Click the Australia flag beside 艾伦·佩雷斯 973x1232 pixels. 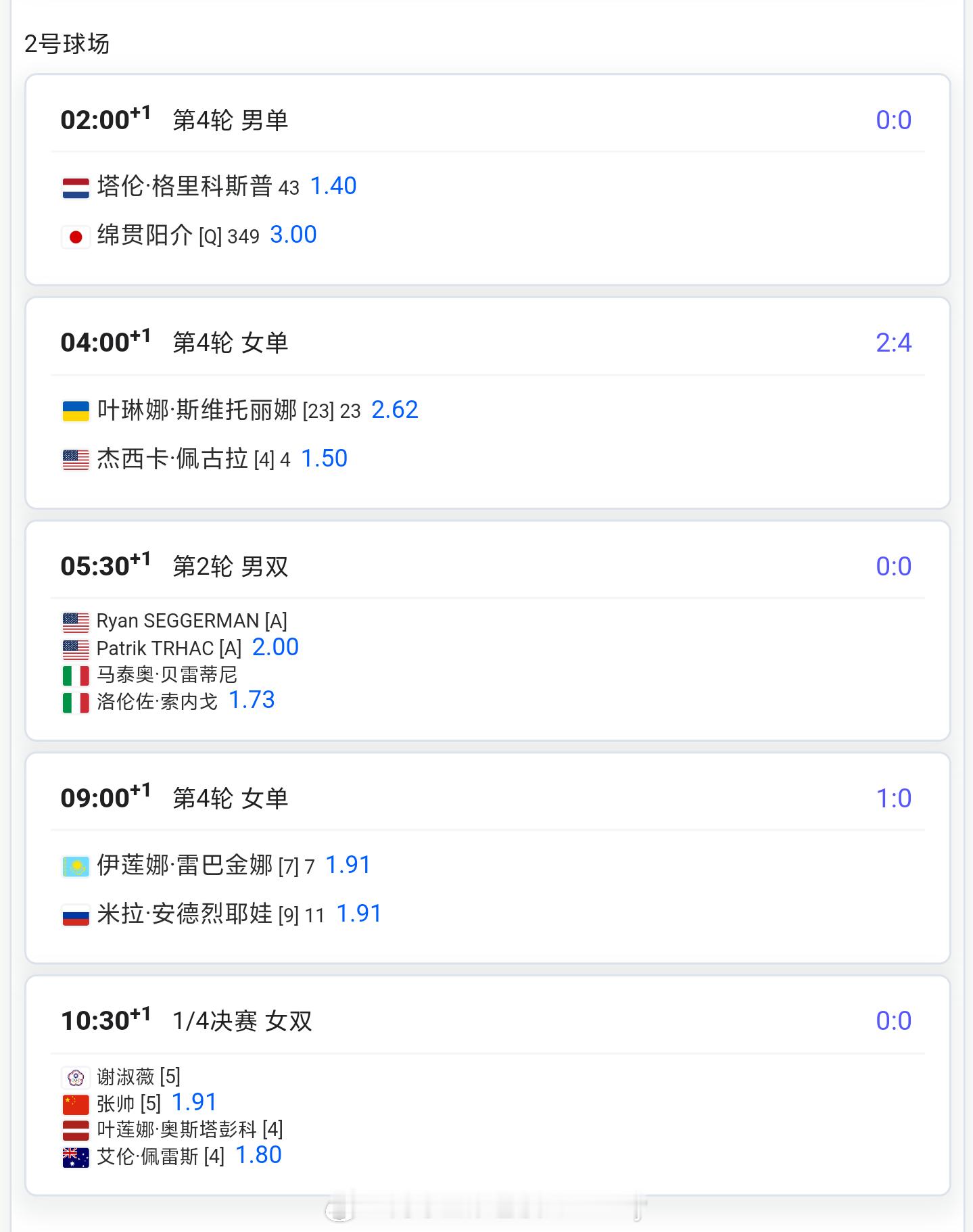pos(76,1158)
